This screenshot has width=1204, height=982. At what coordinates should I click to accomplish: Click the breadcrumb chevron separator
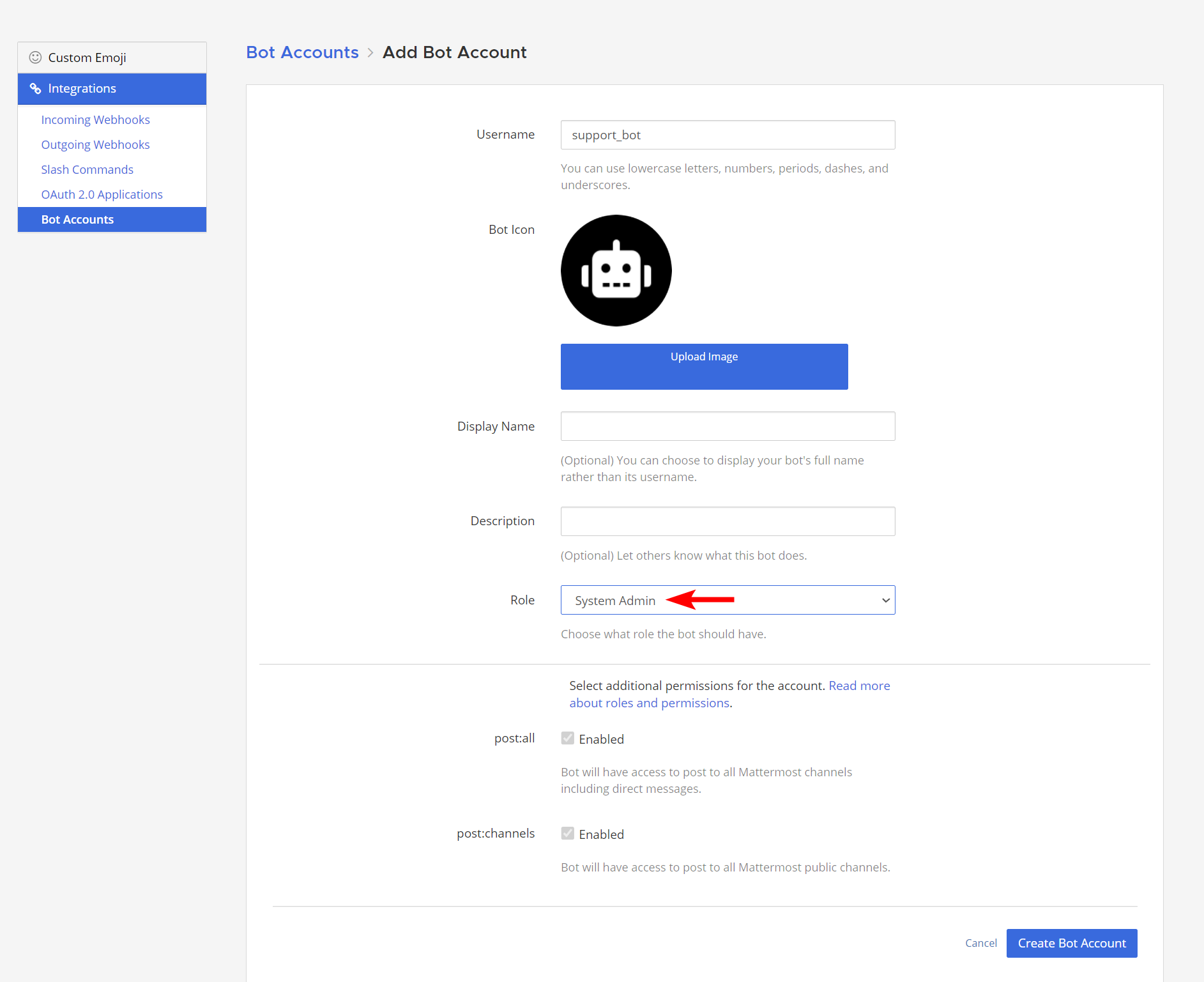[x=370, y=53]
